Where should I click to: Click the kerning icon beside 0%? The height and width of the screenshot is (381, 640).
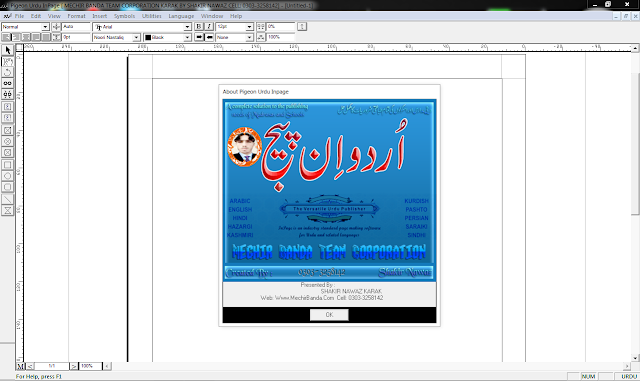pos(261,27)
